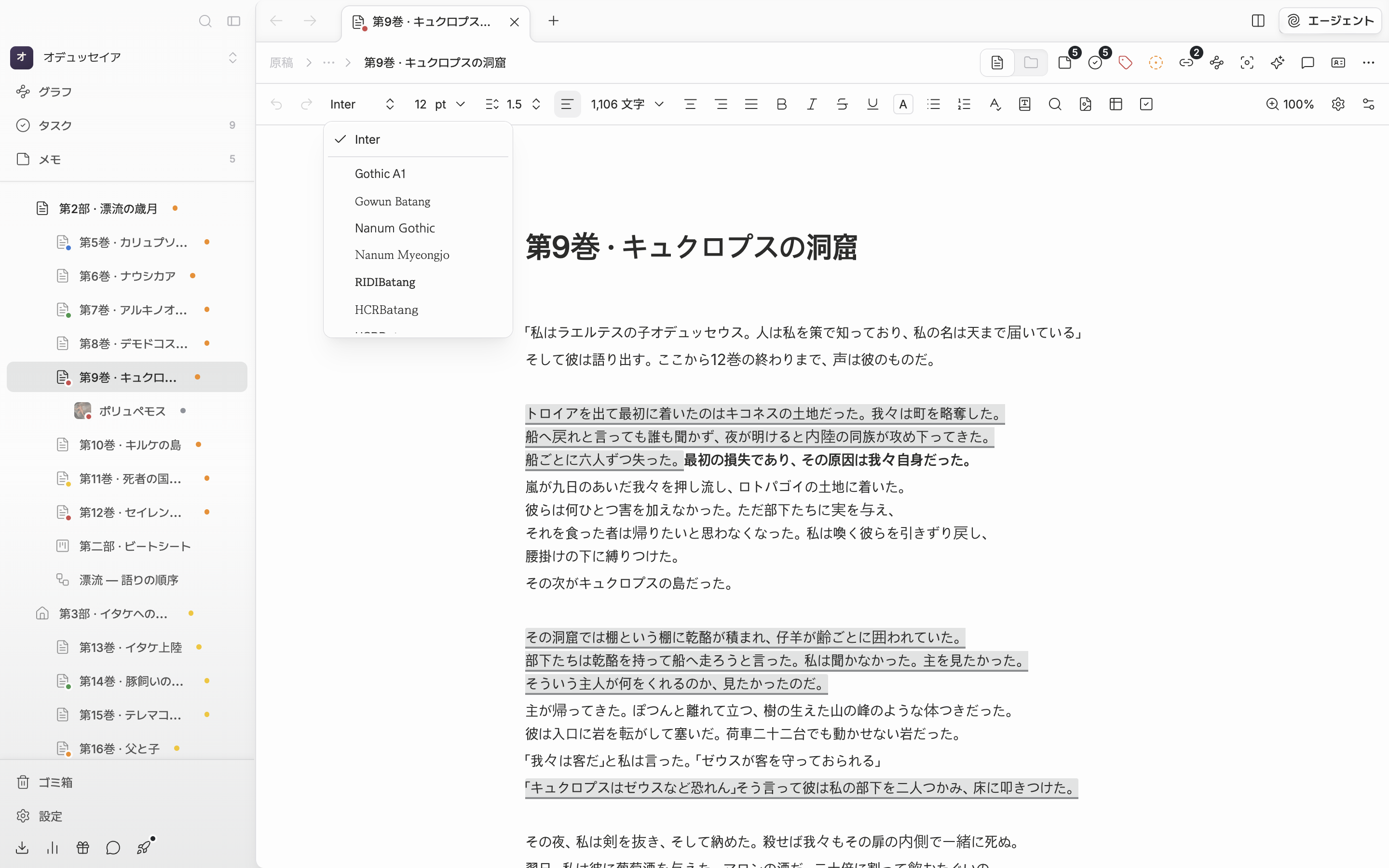
Task: Open グラフ in the sidebar
Action: coord(126,92)
